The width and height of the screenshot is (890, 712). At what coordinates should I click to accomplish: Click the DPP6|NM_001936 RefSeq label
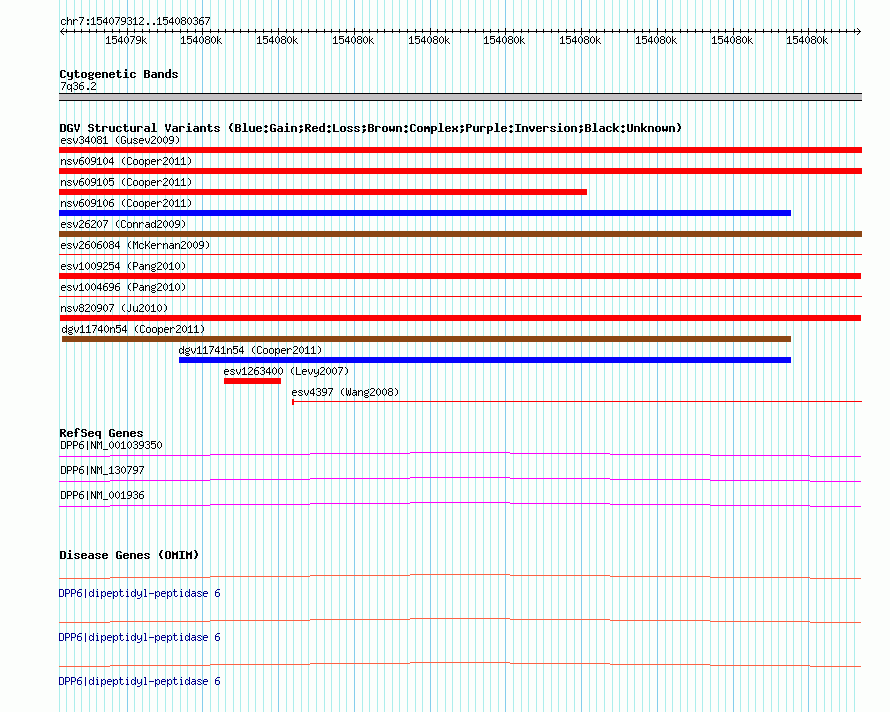tap(102, 495)
